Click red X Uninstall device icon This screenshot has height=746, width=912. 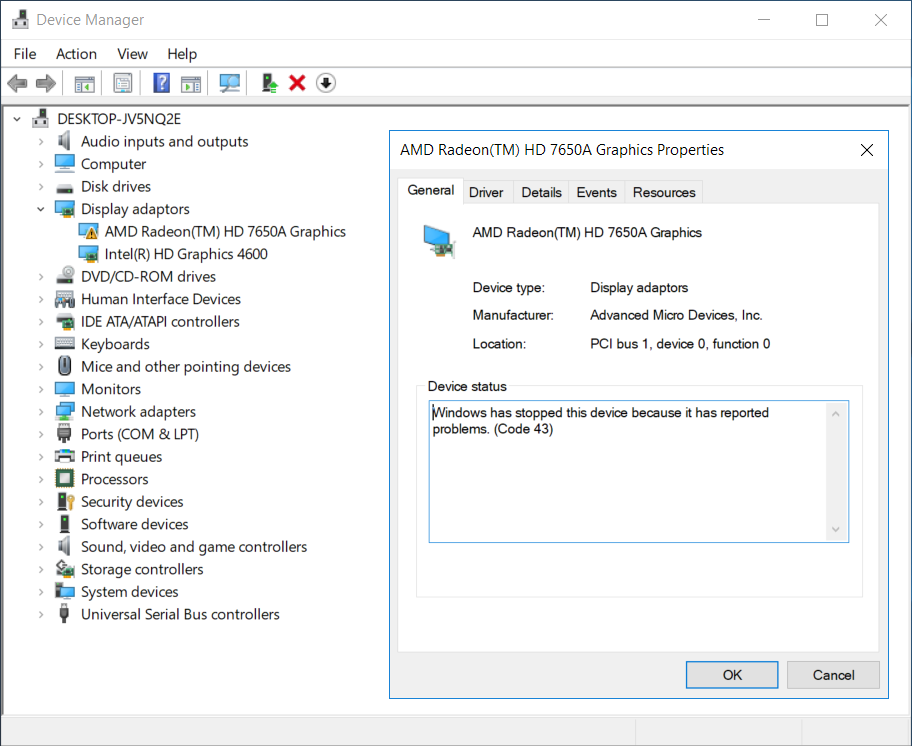297,83
